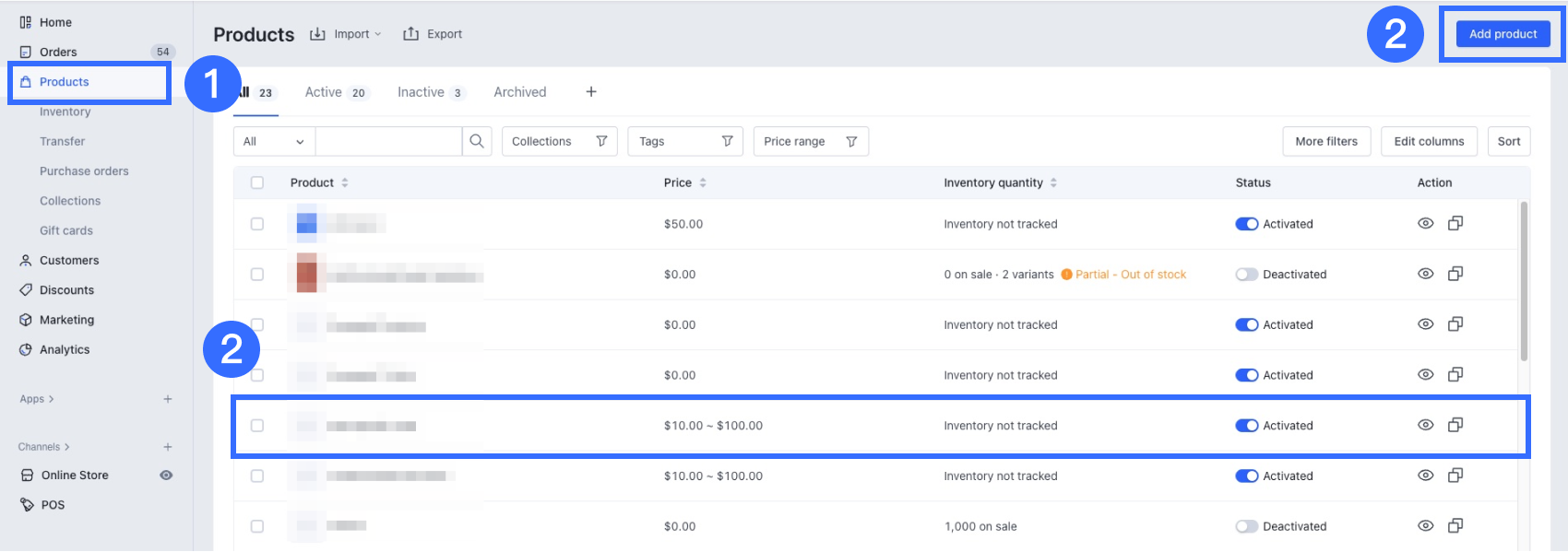Click the product search input field

click(x=388, y=141)
